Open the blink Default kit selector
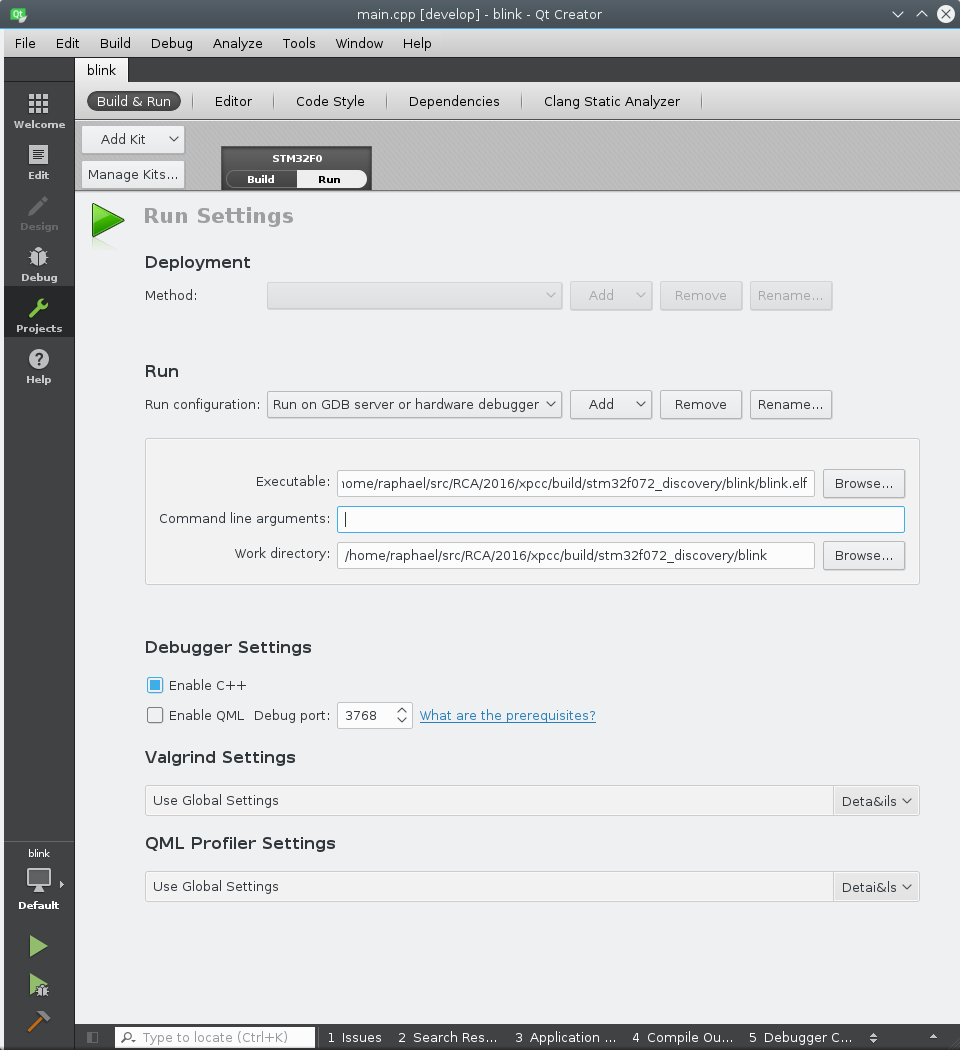 coord(39,879)
